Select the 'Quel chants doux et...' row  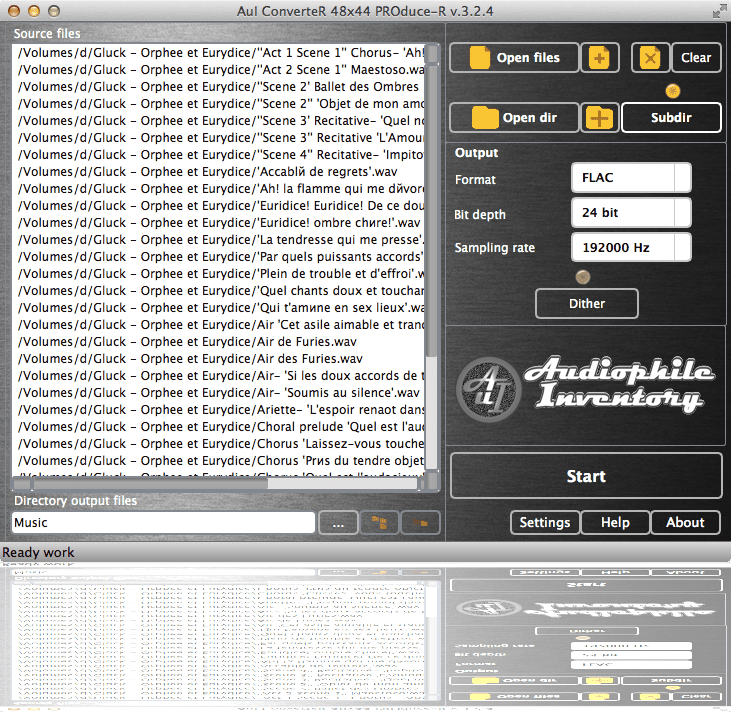(218, 291)
